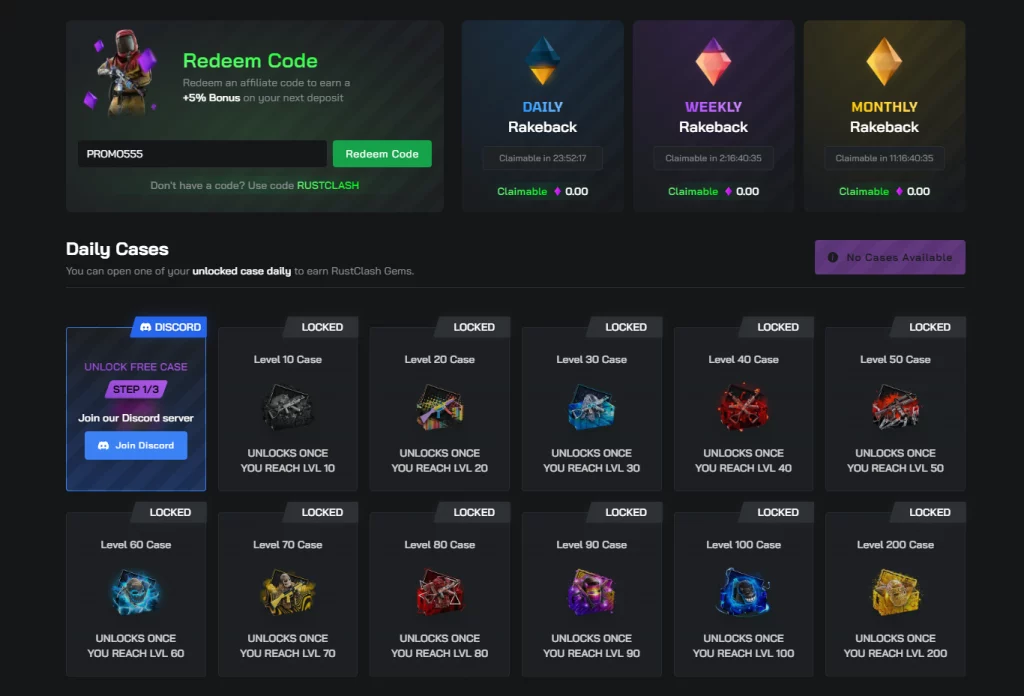Open the Level 100 Case
Viewport: 1024px width, 696px height.
click(743, 593)
